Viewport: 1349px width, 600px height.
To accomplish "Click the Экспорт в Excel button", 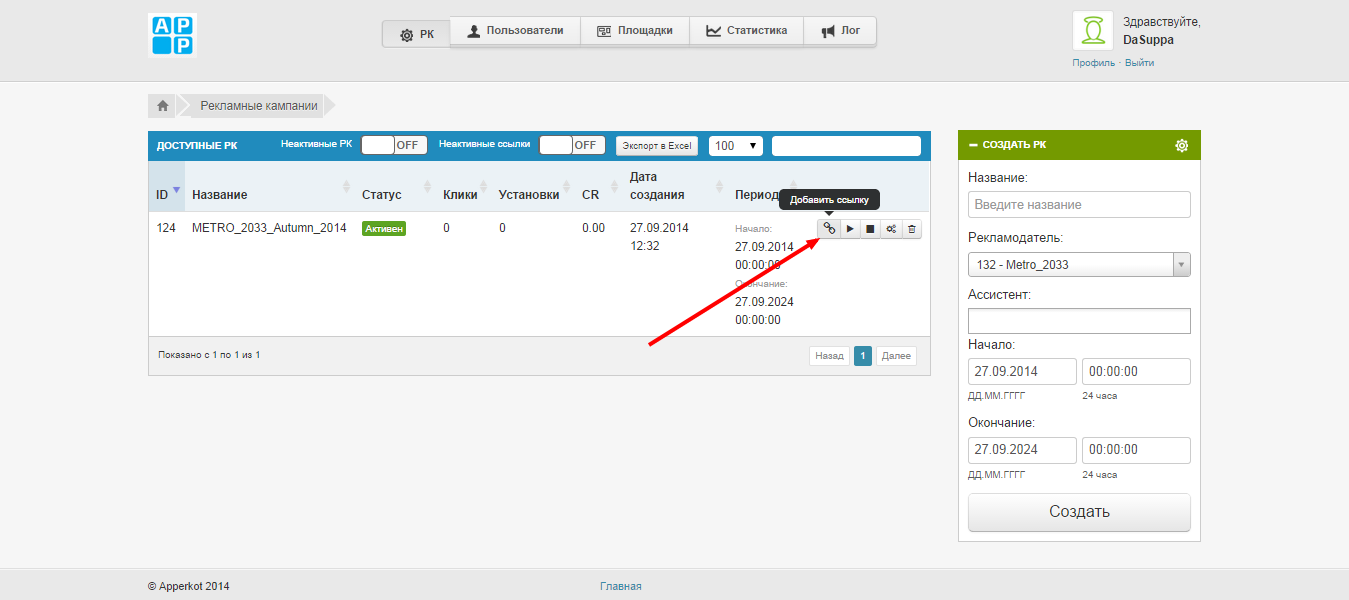I will click(x=656, y=146).
